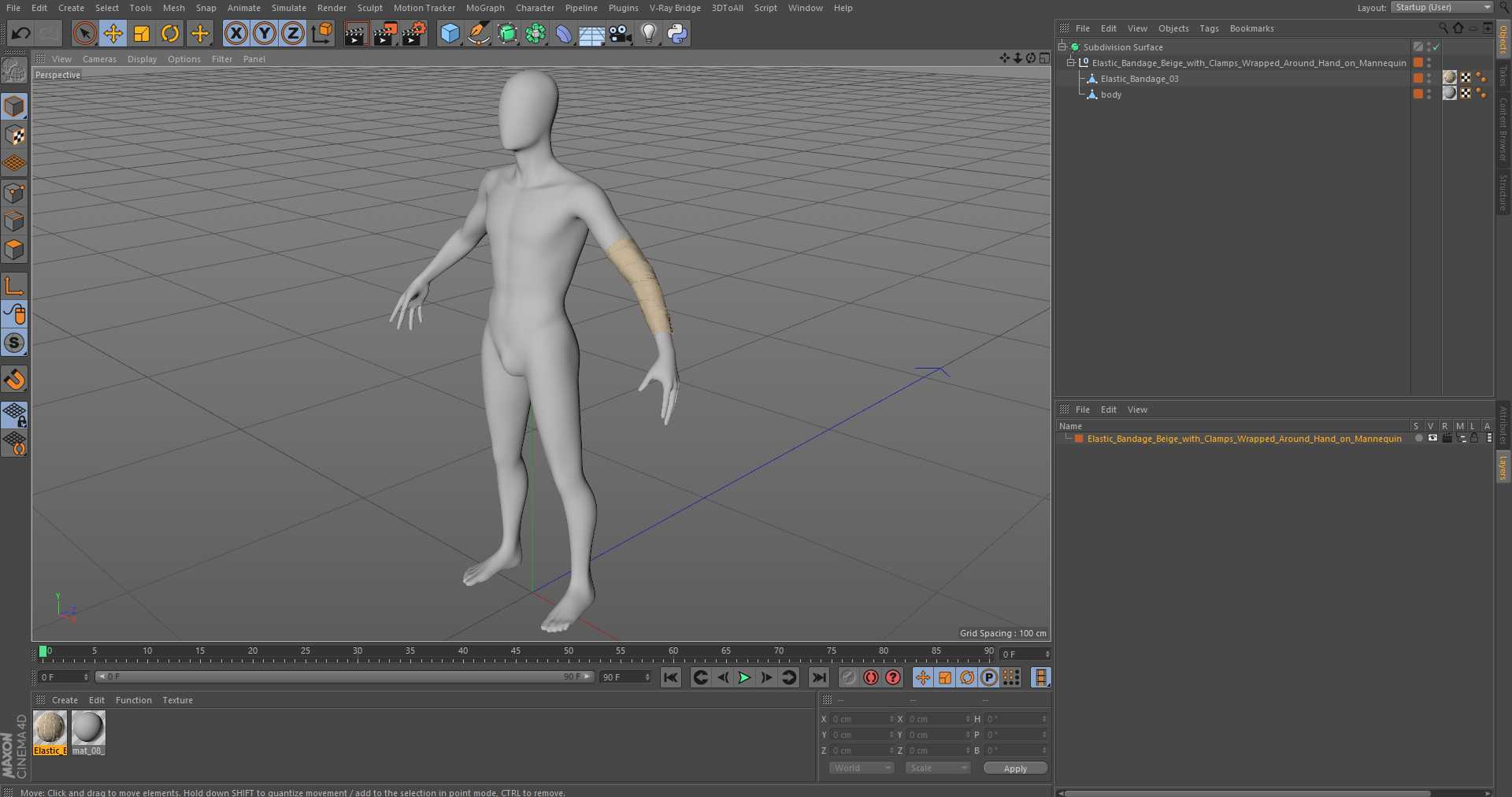Screen dimensions: 1512x797
Task: Activate the Rotate tool
Action: point(170,33)
